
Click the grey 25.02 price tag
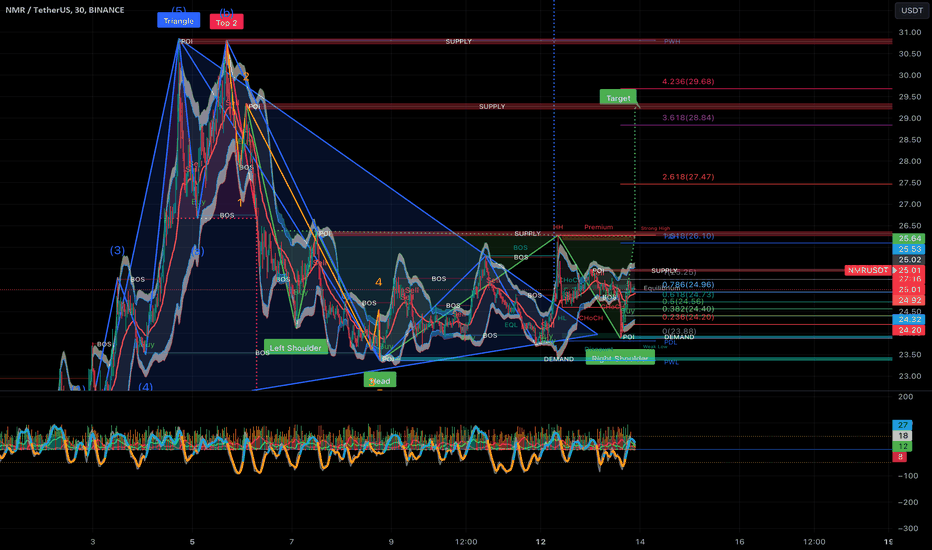pos(908,260)
